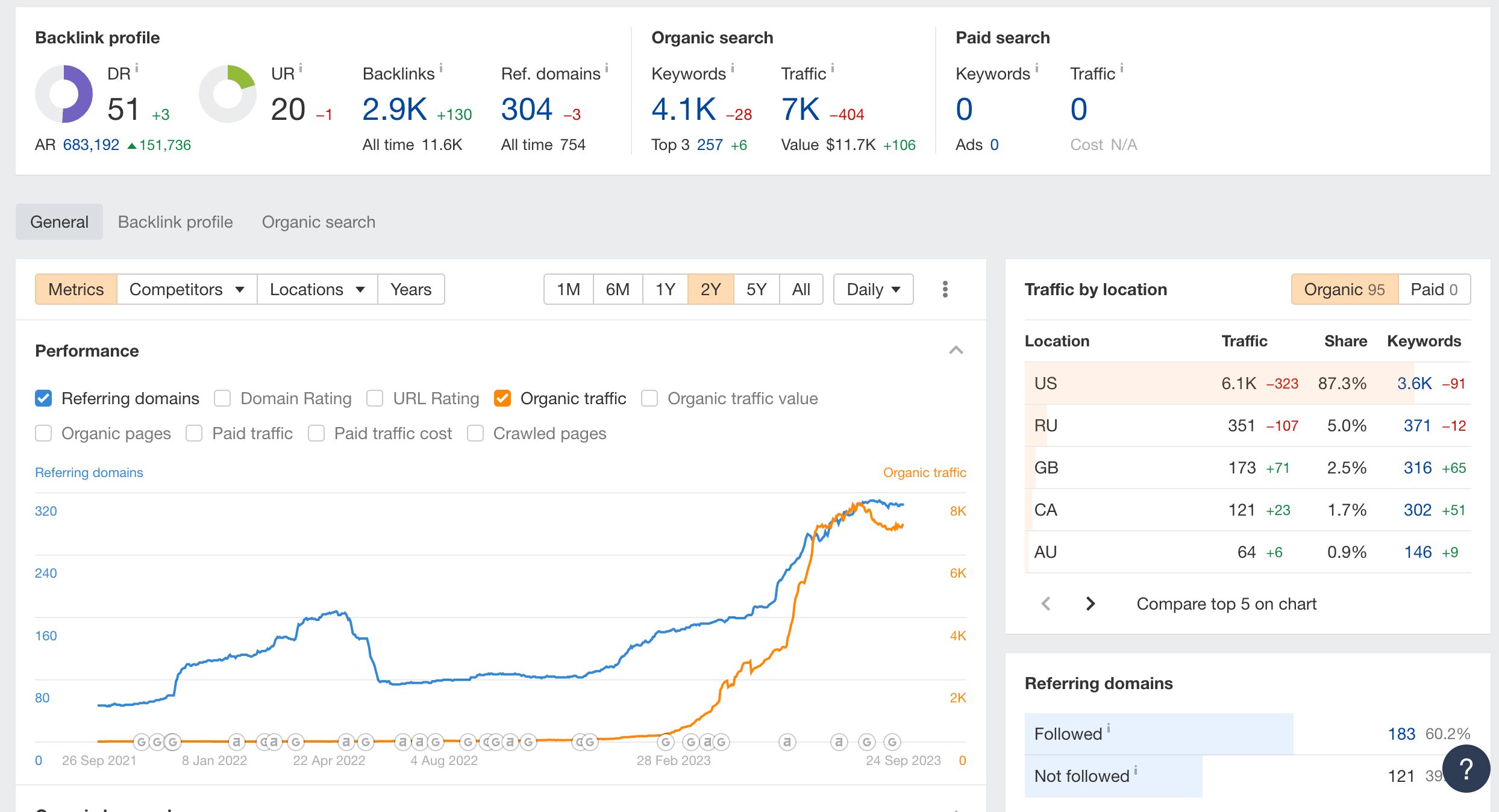The height and width of the screenshot is (812, 1499).
Task: Click the Ref. domains info icon
Action: (x=607, y=67)
